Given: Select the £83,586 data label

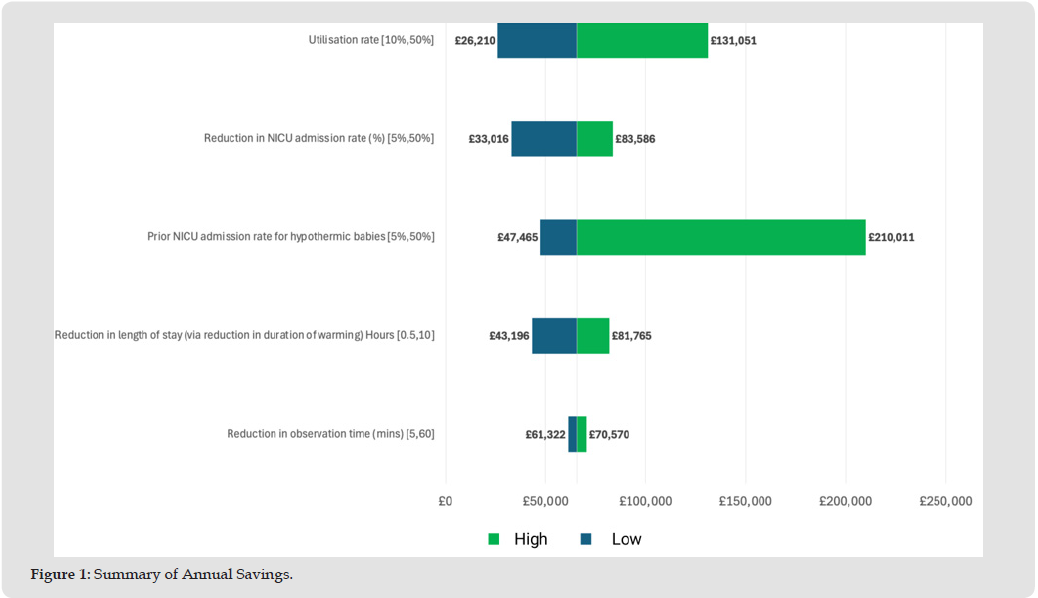Looking at the screenshot, I should pyautogui.click(x=635, y=139).
